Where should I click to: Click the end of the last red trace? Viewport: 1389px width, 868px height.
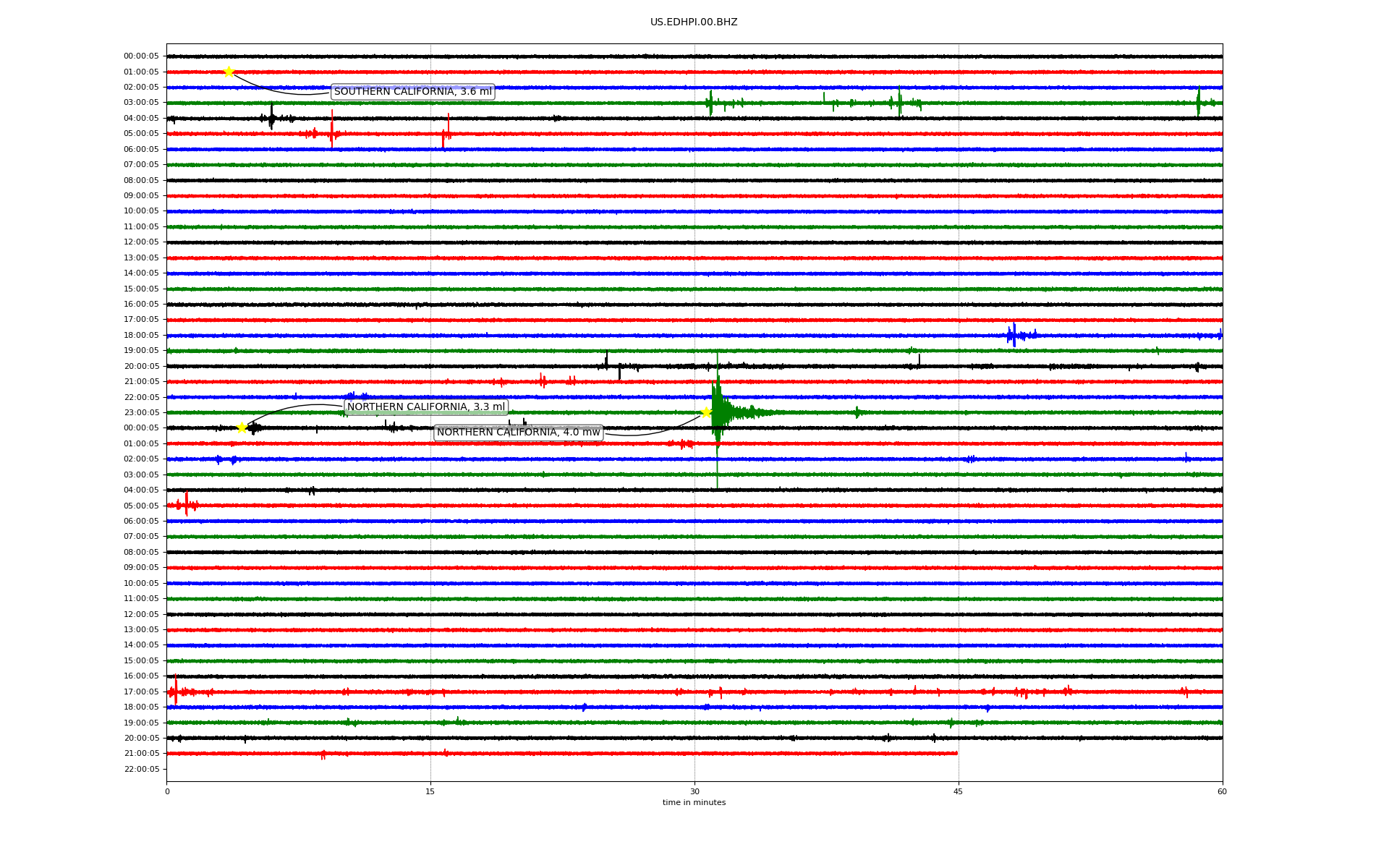pos(956,753)
